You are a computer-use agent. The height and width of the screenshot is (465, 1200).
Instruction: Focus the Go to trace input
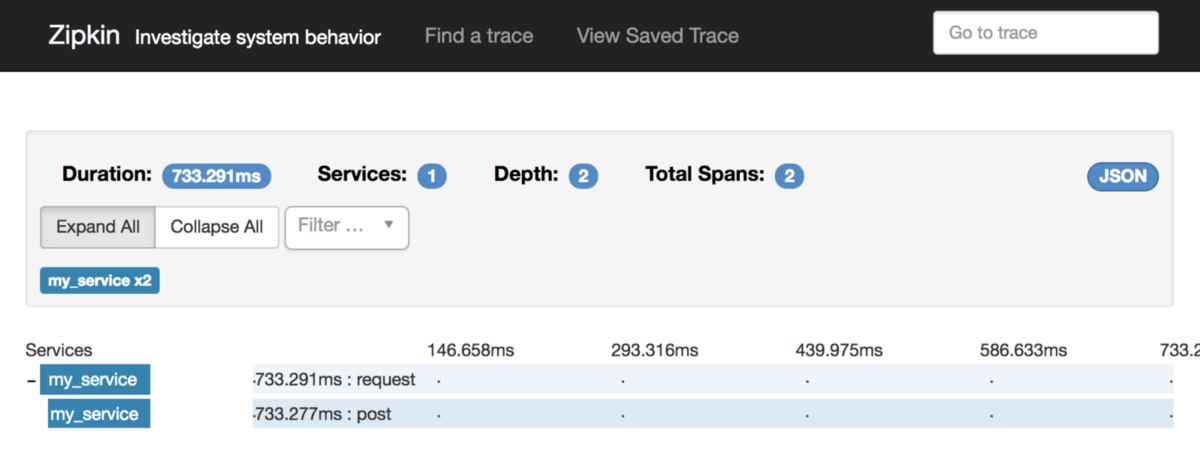1045,33
